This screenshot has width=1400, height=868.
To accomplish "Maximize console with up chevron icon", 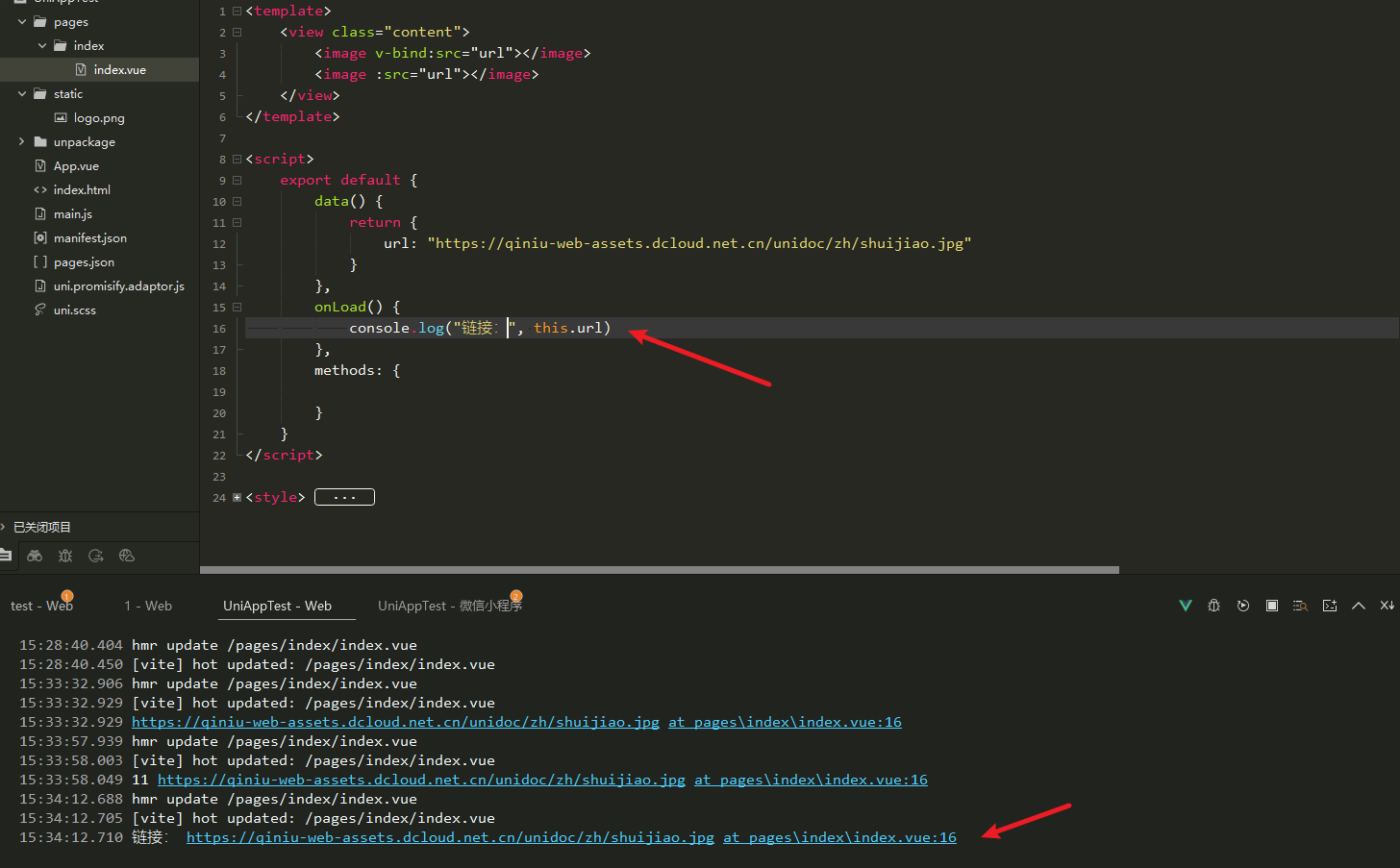I will [x=1359, y=606].
